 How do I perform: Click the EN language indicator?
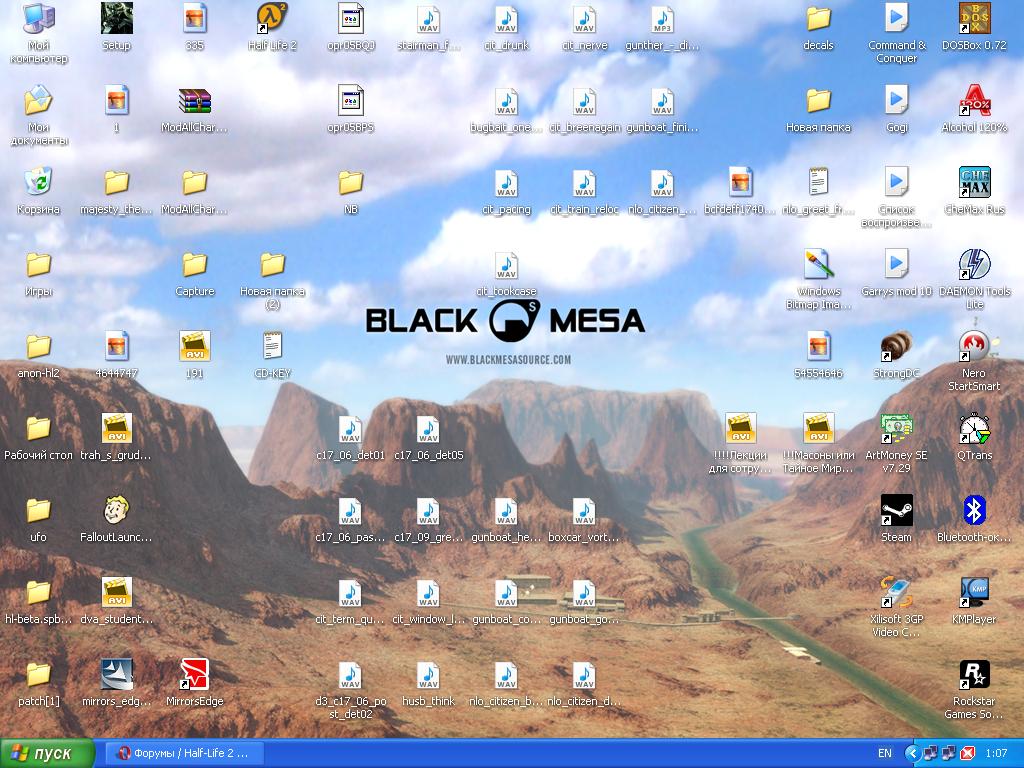coord(884,753)
